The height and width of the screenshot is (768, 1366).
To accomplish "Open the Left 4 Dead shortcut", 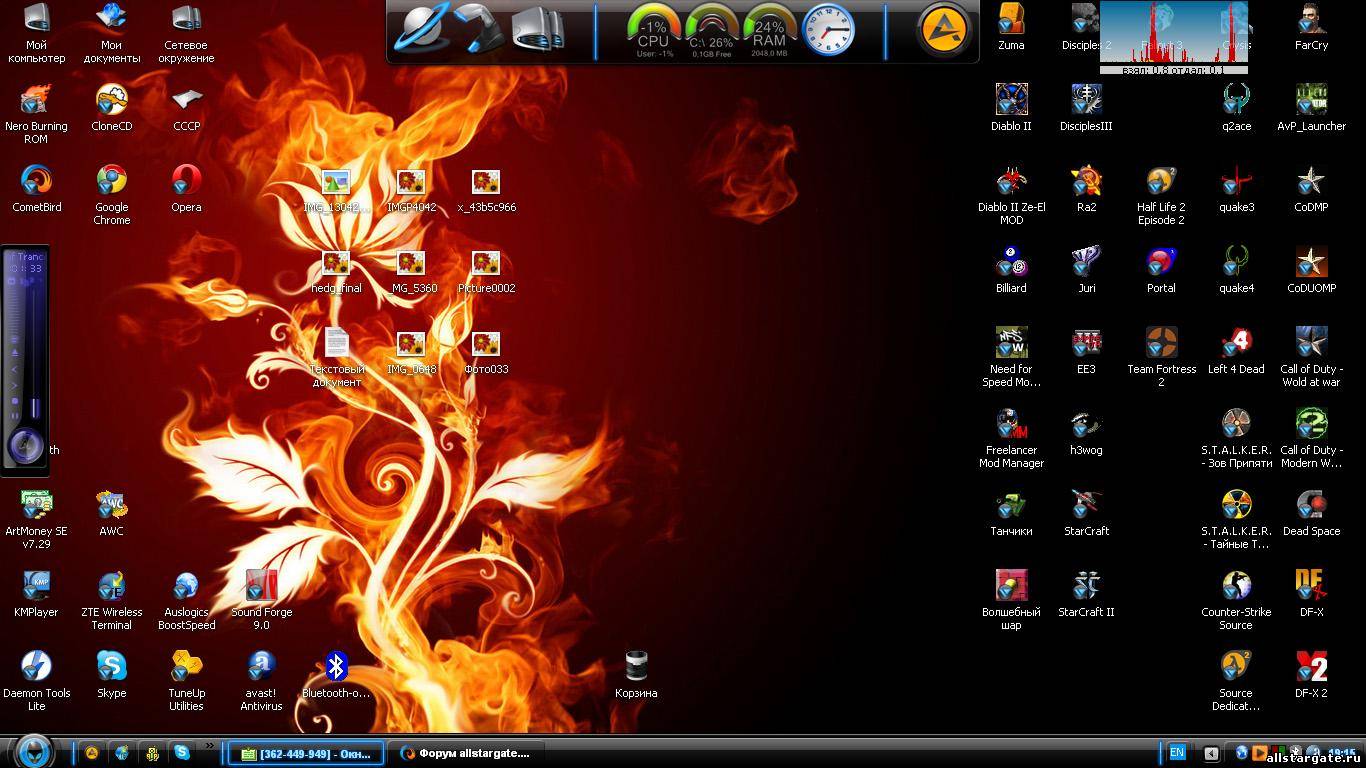I will click(x=1236, y=344).
